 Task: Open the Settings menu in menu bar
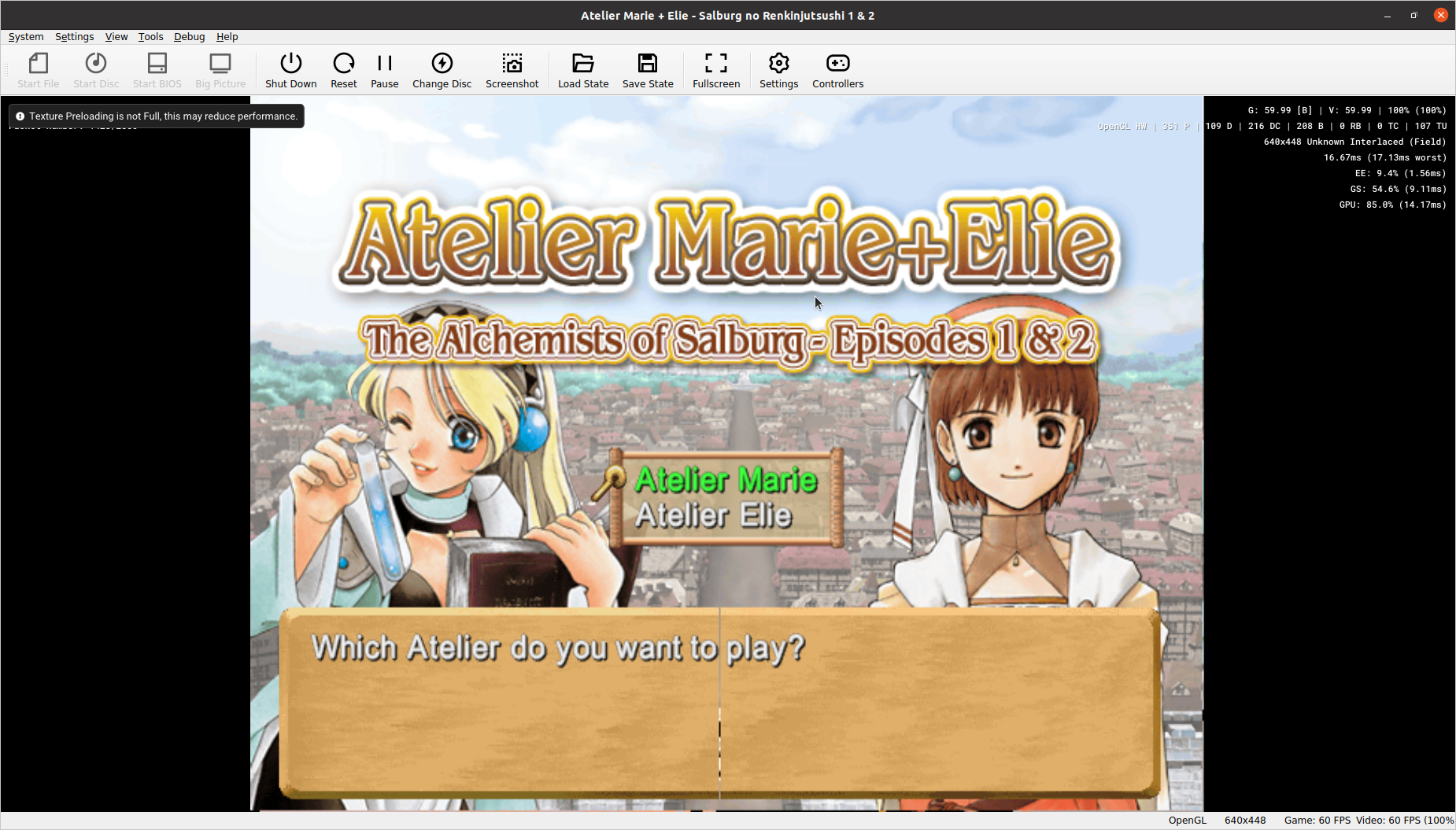pyautogui.click(x=74, y=36)
